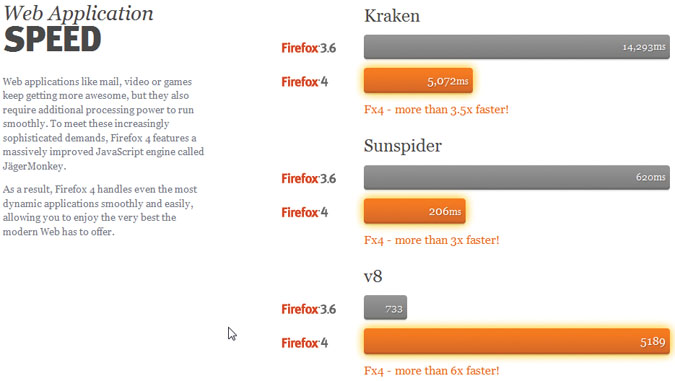This screenshot has width=675, height=381.
Task: Click the SPEED title heading
Action: point(53,39)
